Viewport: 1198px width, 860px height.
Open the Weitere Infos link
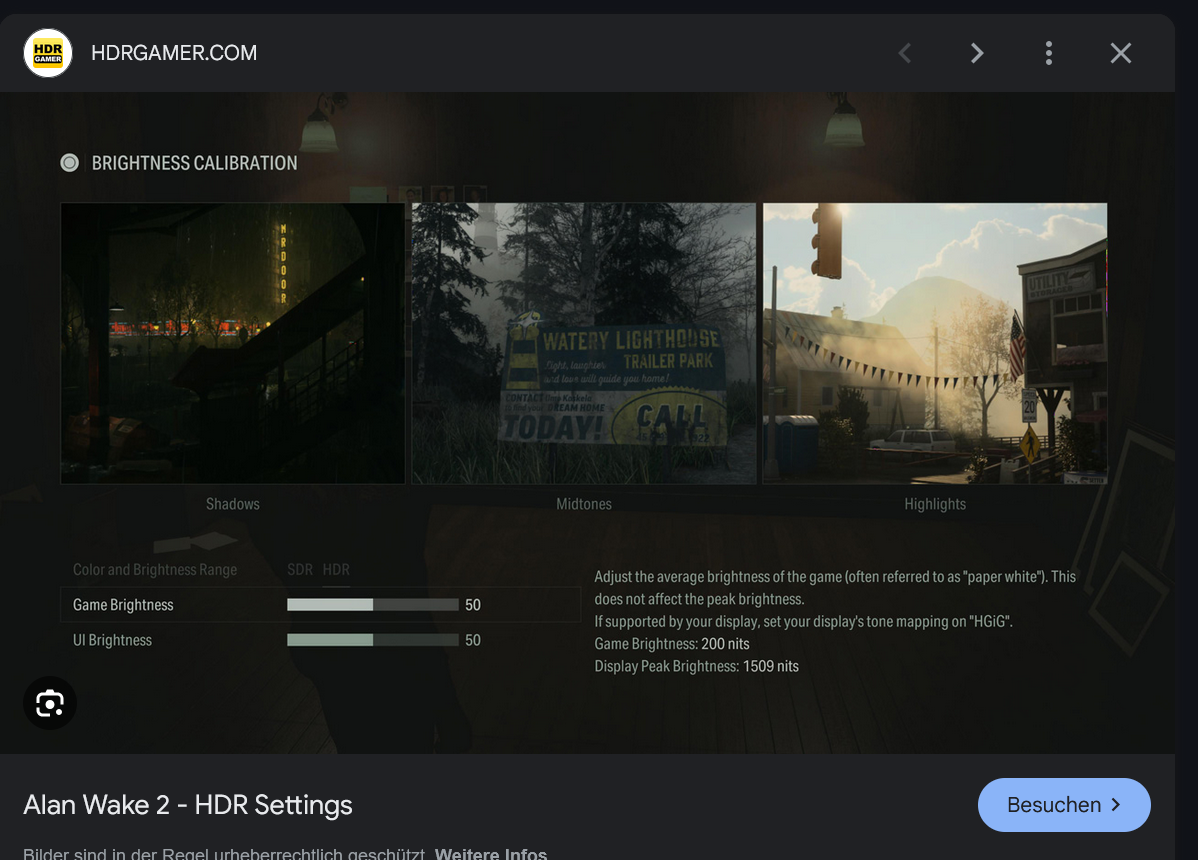490,854
